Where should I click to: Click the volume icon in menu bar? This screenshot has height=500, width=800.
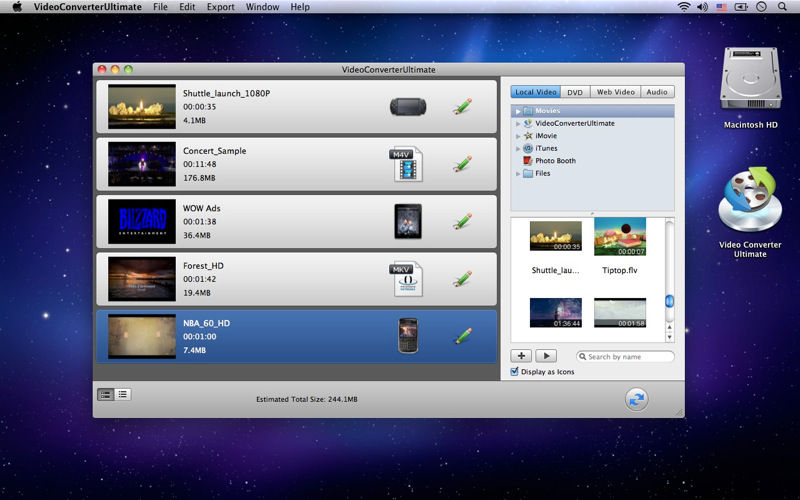coord(703,7)
